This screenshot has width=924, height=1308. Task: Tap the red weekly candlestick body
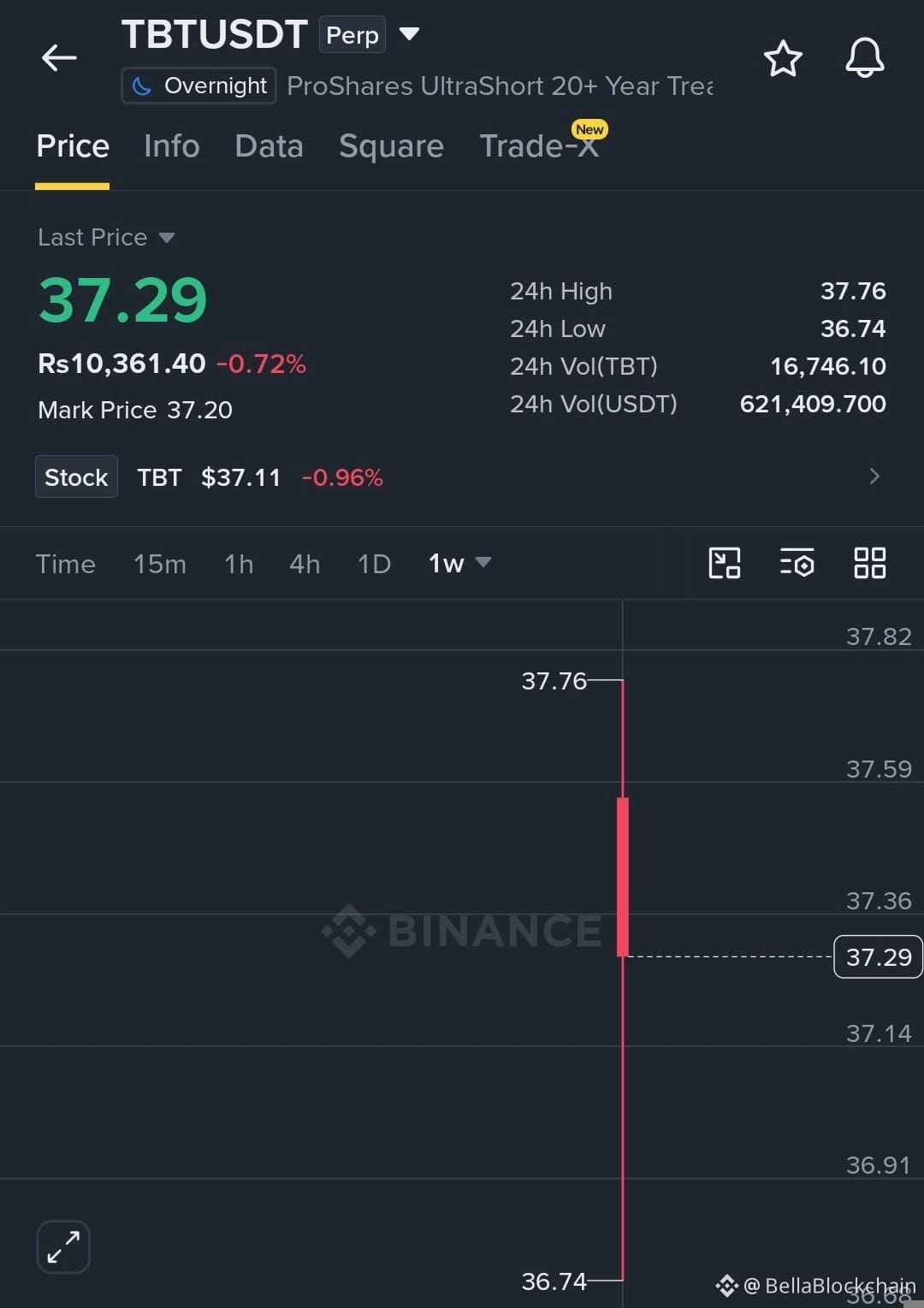pos(623,876)
